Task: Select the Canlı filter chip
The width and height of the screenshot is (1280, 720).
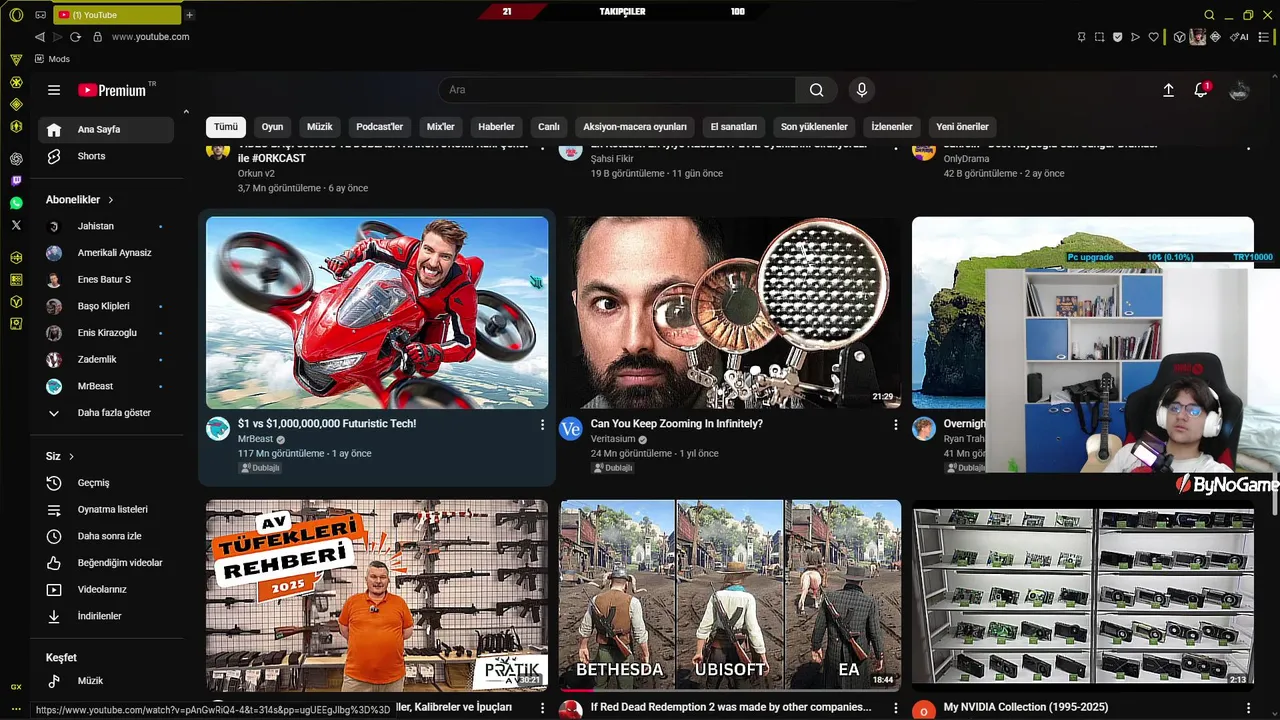Action: [x=549, y=127]
